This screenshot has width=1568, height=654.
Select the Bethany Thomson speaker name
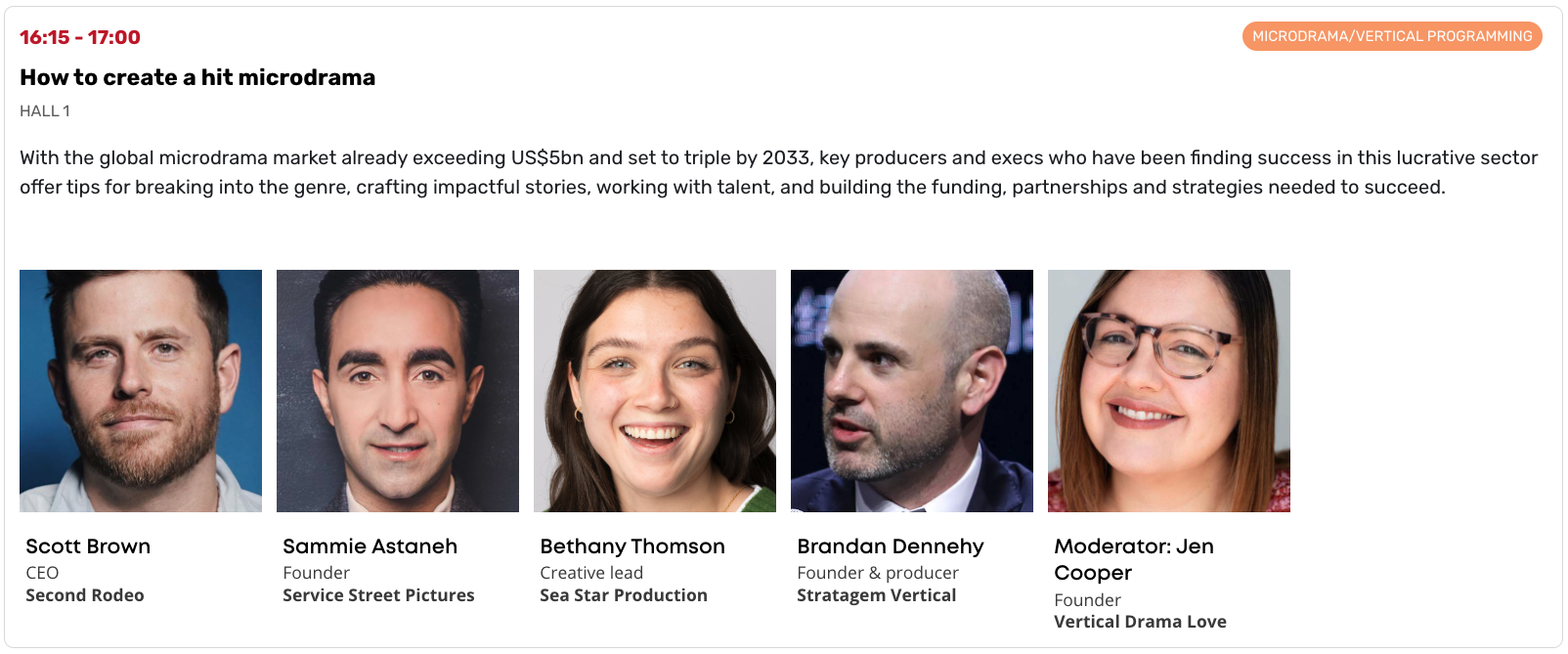(x=632, y=546)
